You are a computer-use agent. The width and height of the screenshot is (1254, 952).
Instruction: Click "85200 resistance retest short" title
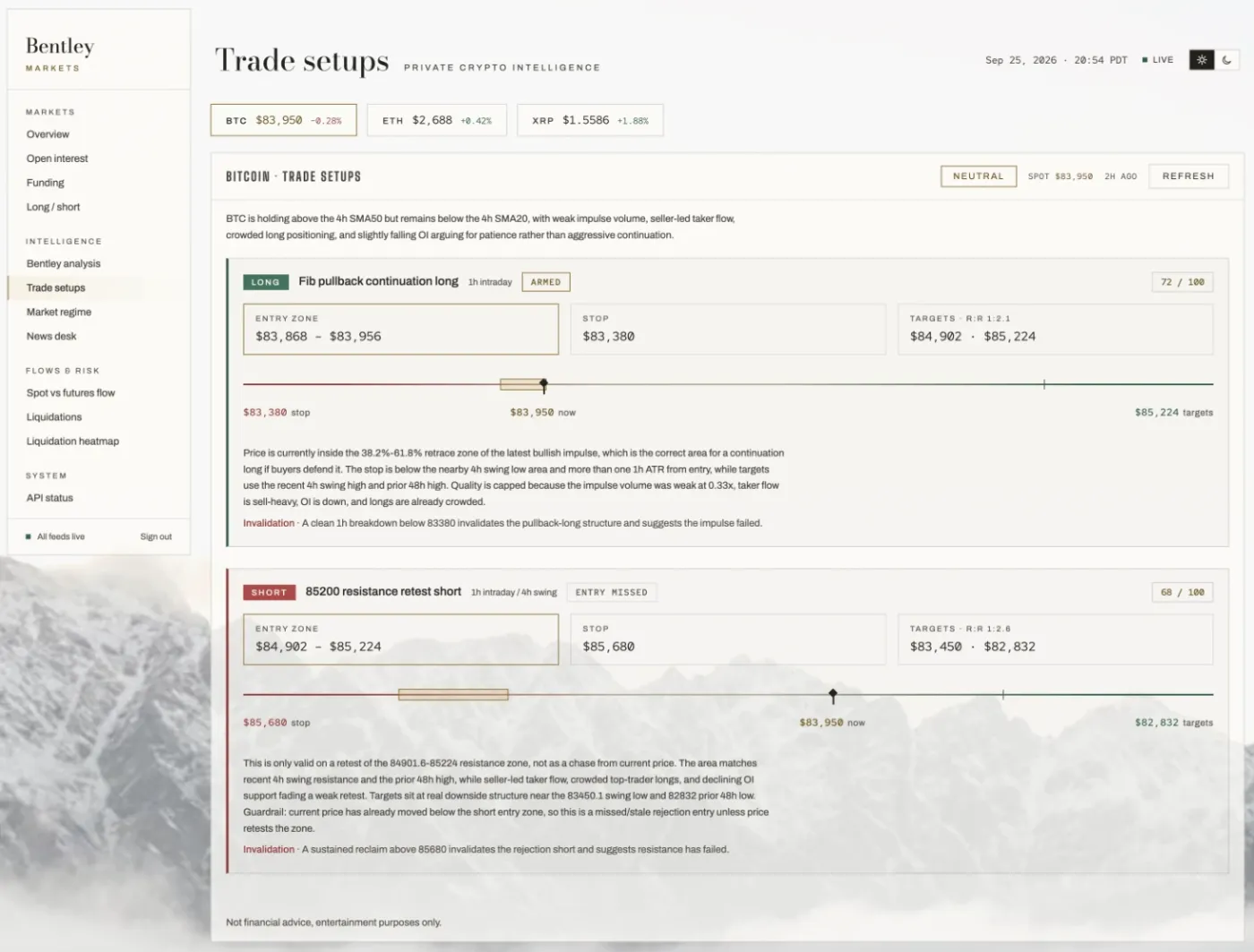(383, 591)
